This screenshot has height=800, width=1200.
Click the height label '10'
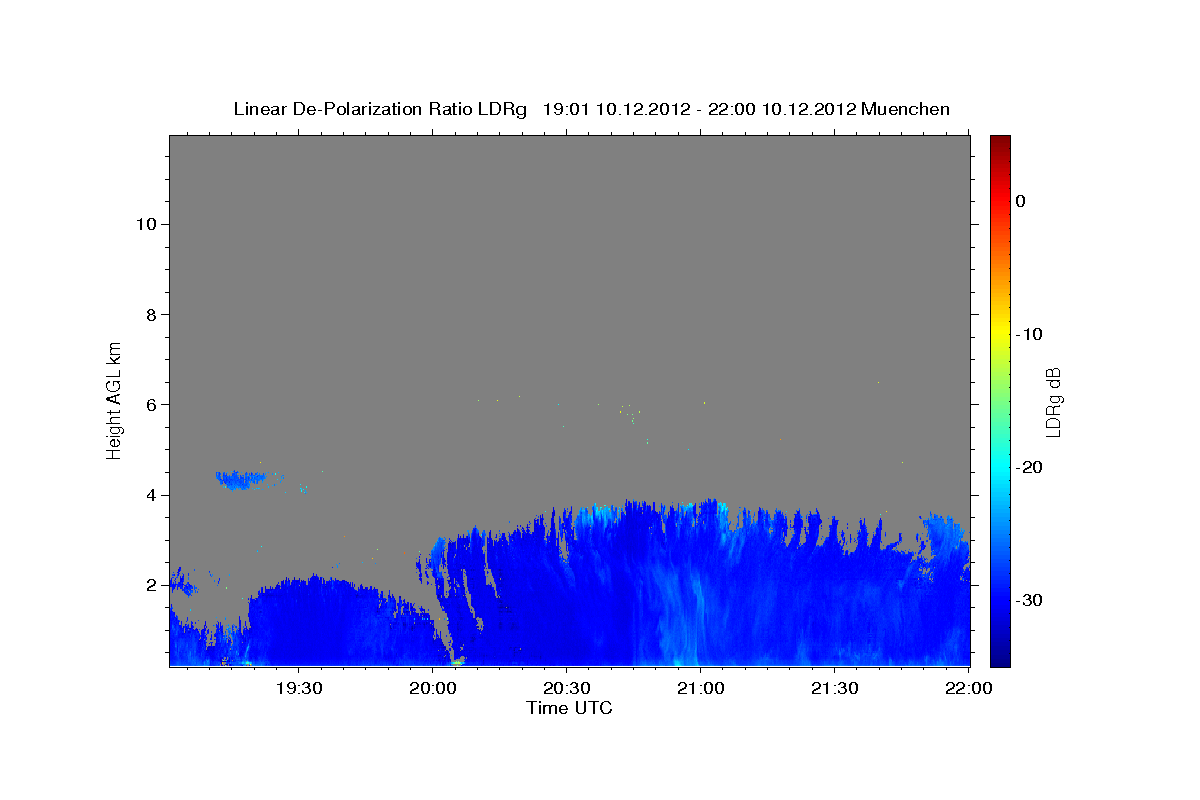click(x=145, y=224)
